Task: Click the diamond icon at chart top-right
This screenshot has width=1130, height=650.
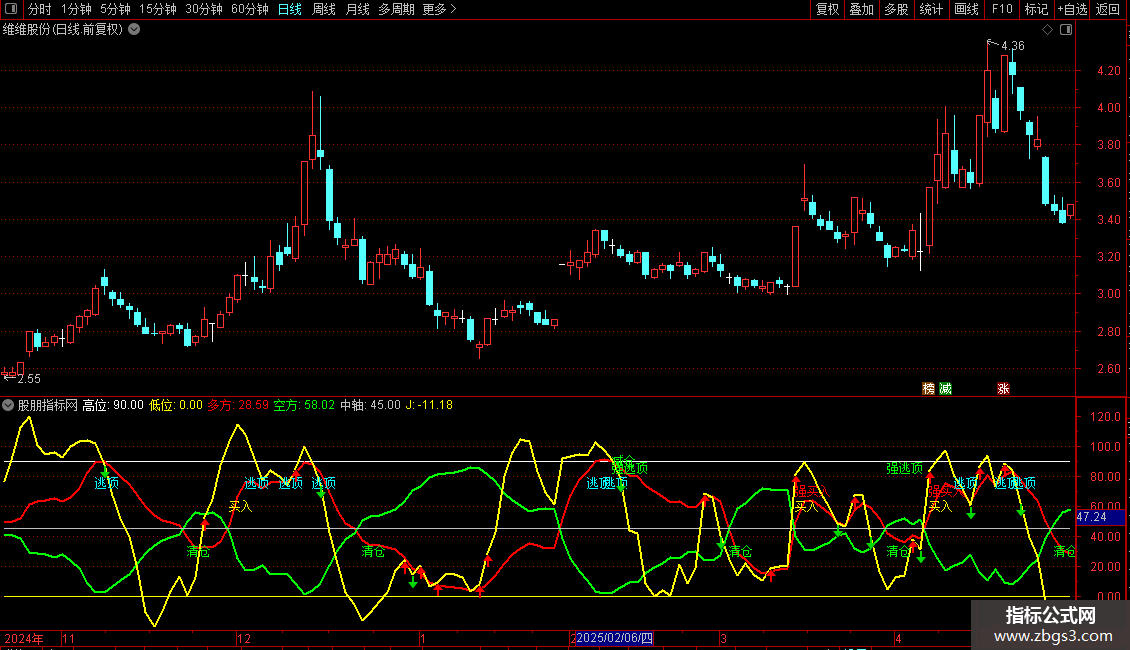Action: tap(1047, 30)
